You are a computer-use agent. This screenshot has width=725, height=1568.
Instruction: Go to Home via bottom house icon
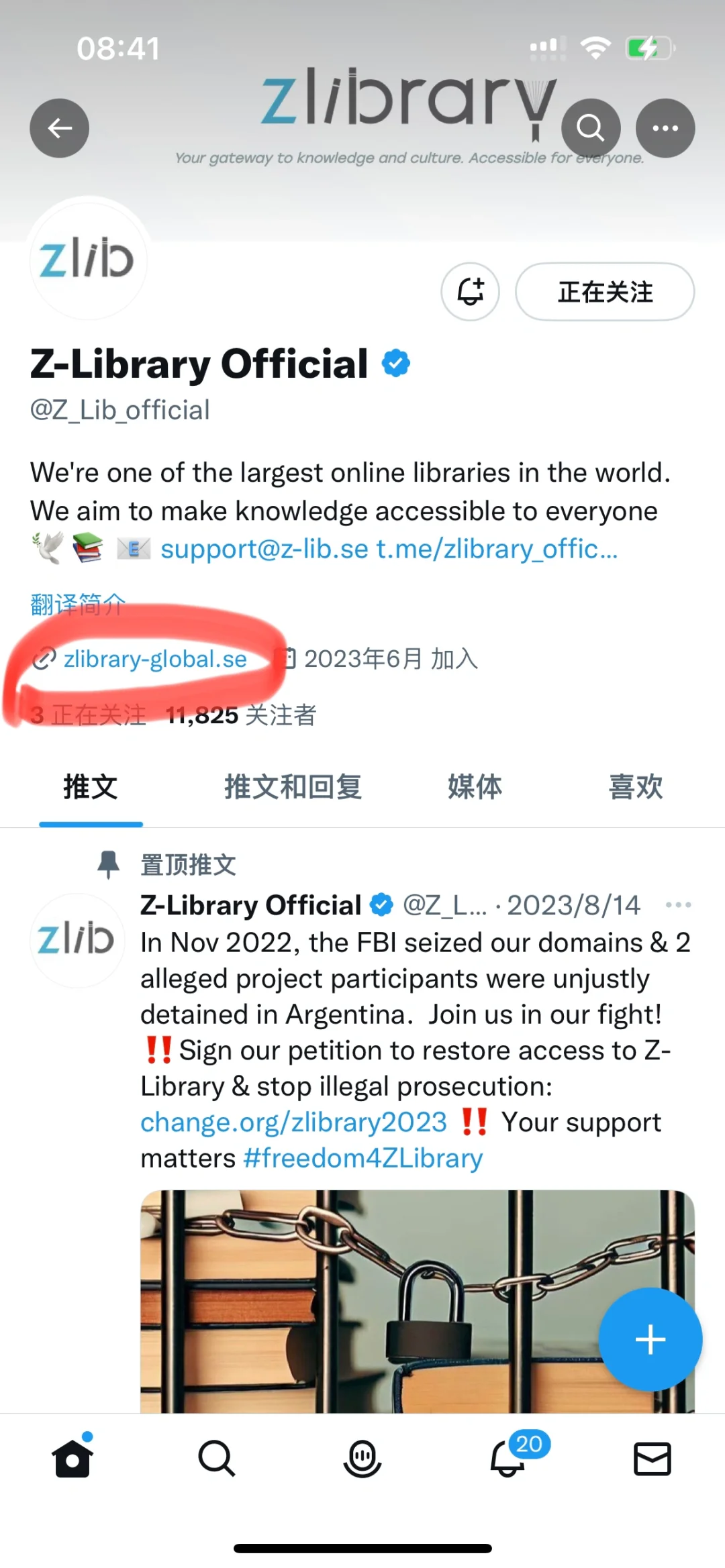pos(72,1458)
